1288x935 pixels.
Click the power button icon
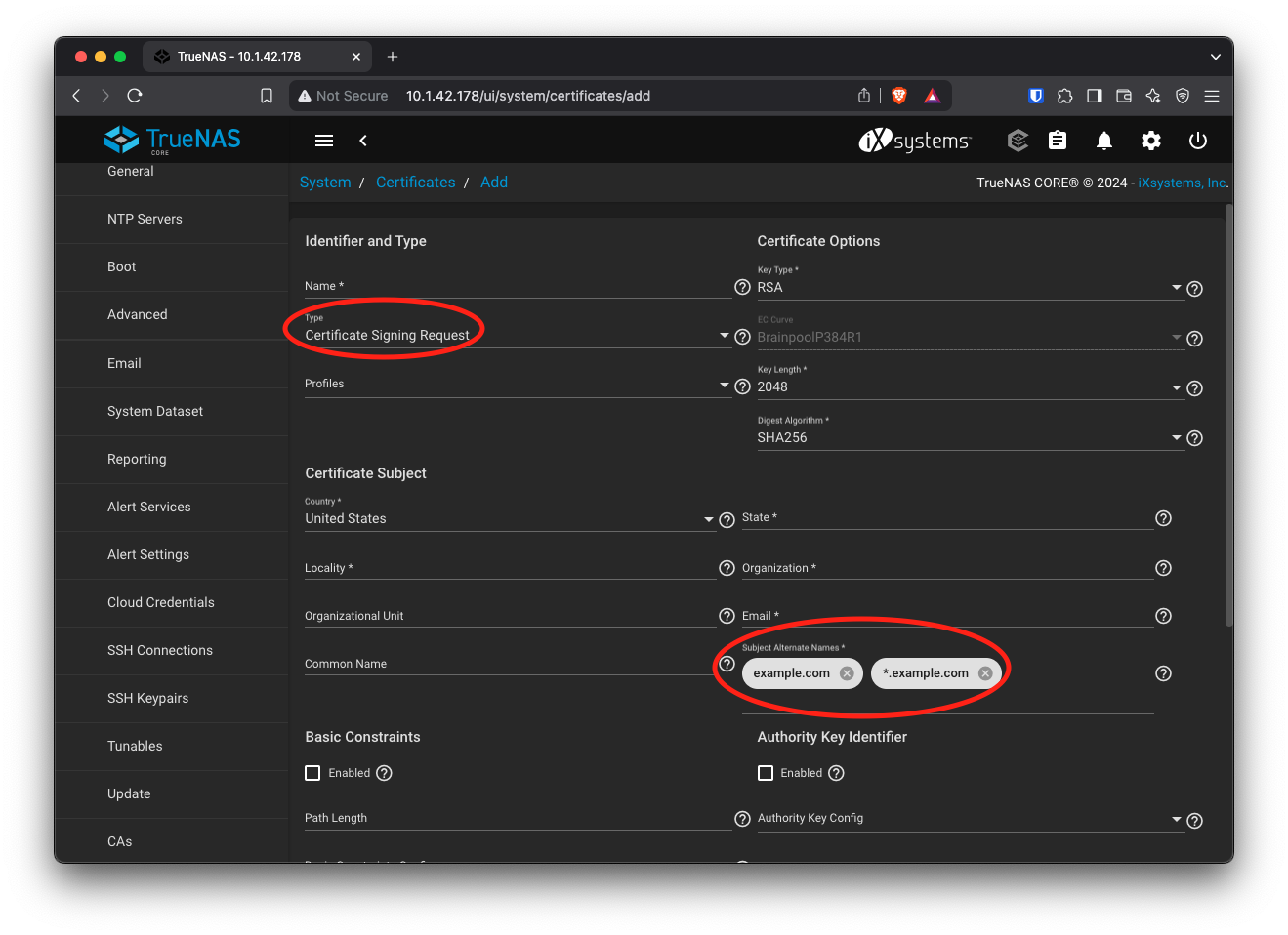click(1198, 141)
